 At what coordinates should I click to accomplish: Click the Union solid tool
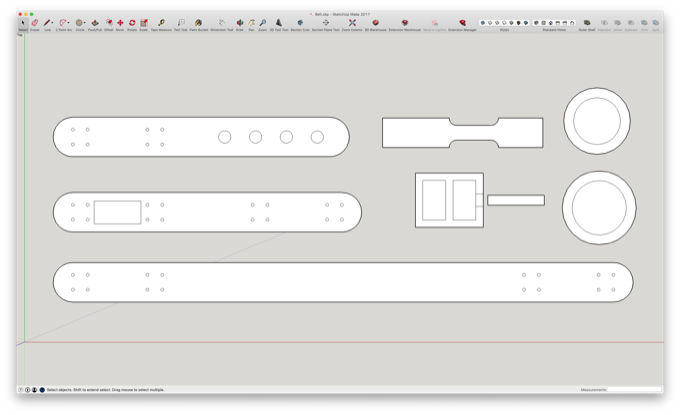tap(618, 25)
